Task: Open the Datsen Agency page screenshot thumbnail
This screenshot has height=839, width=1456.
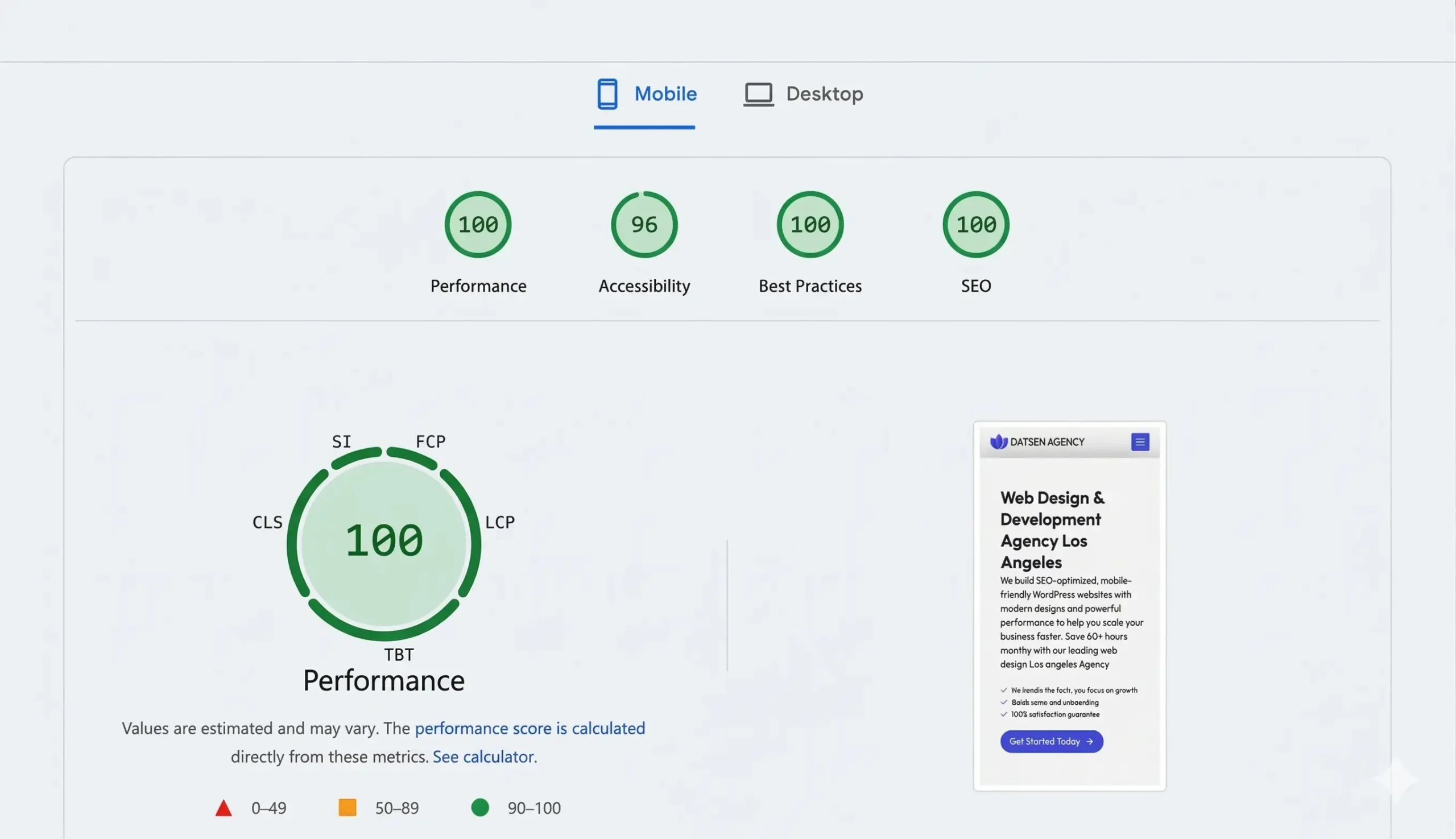Action: coord(1070,606)
